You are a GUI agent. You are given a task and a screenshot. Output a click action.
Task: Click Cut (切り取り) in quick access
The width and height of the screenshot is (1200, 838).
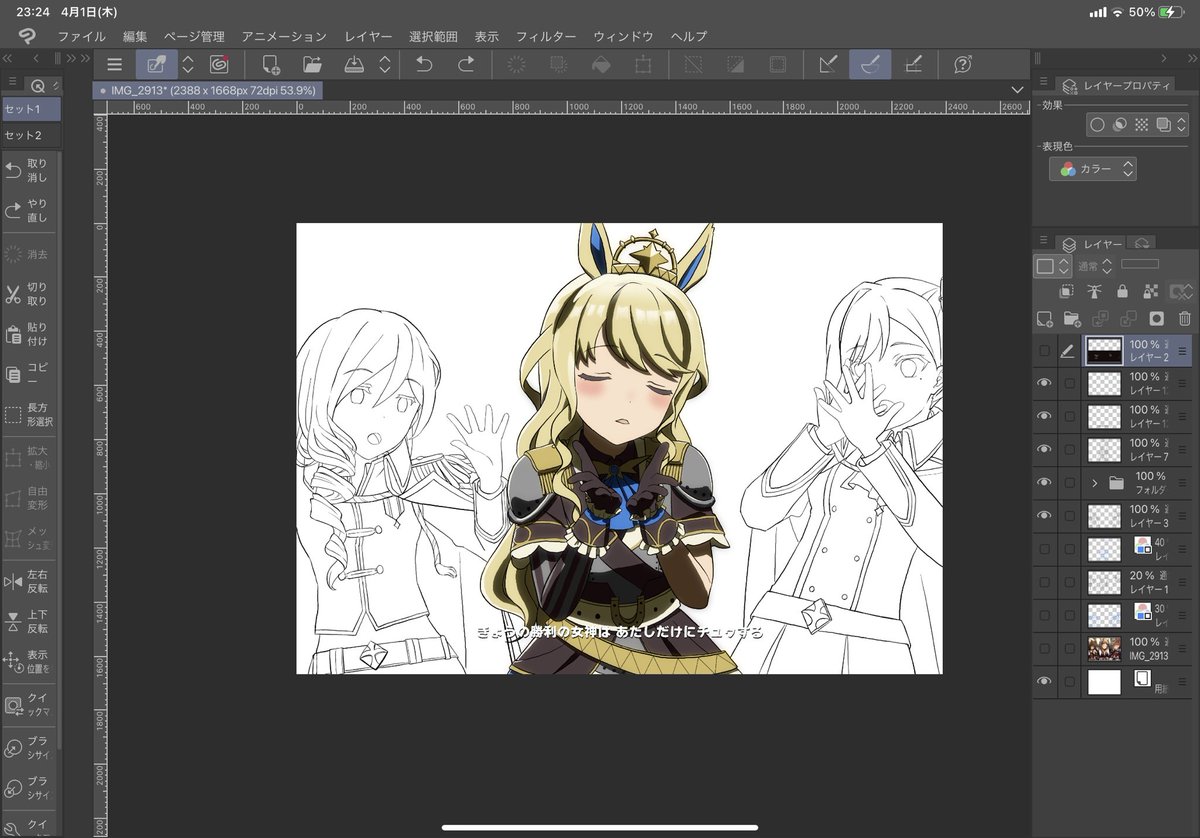[28, 293]
